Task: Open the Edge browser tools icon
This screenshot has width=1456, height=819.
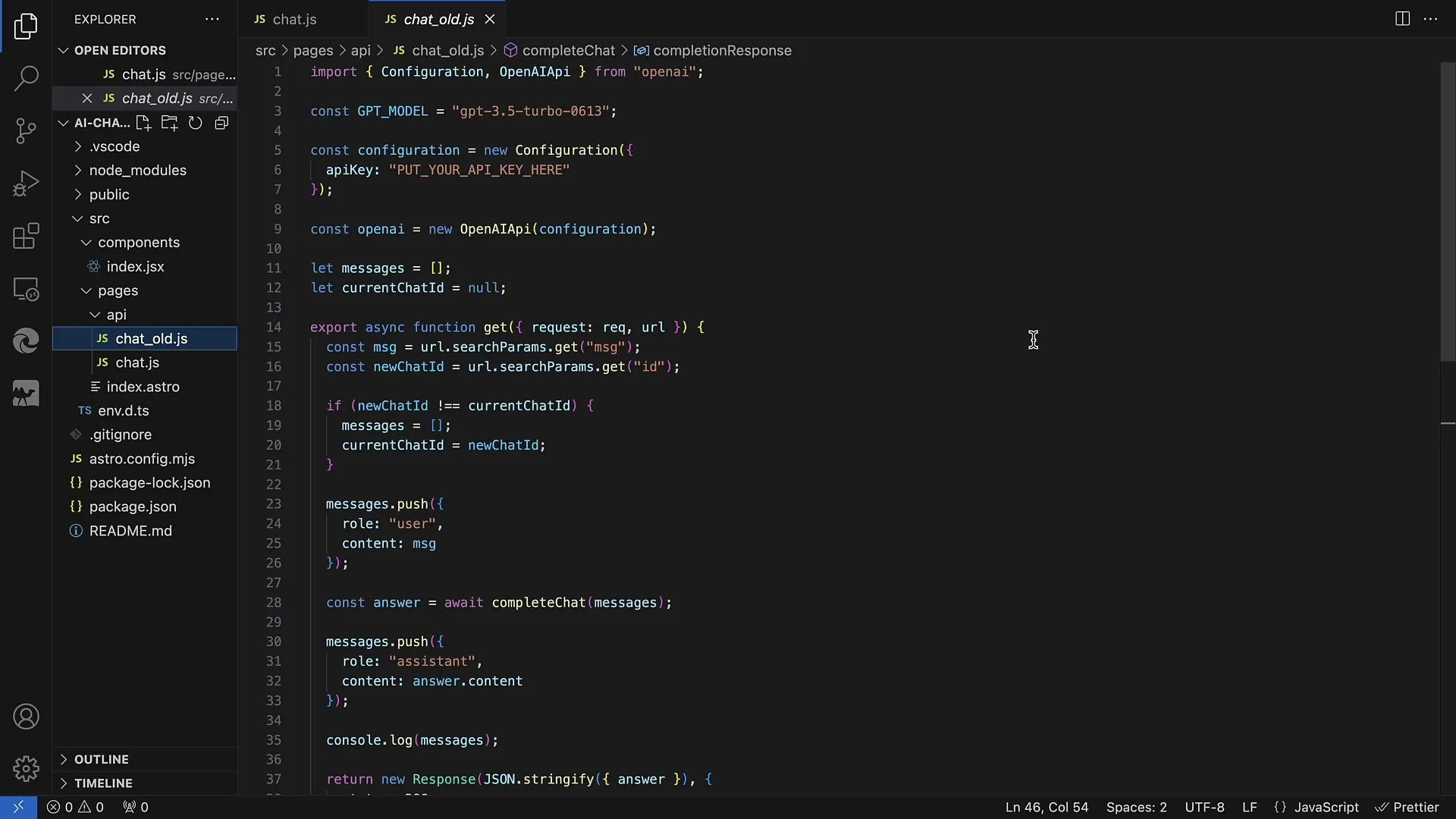Action: tap(26, 341)
